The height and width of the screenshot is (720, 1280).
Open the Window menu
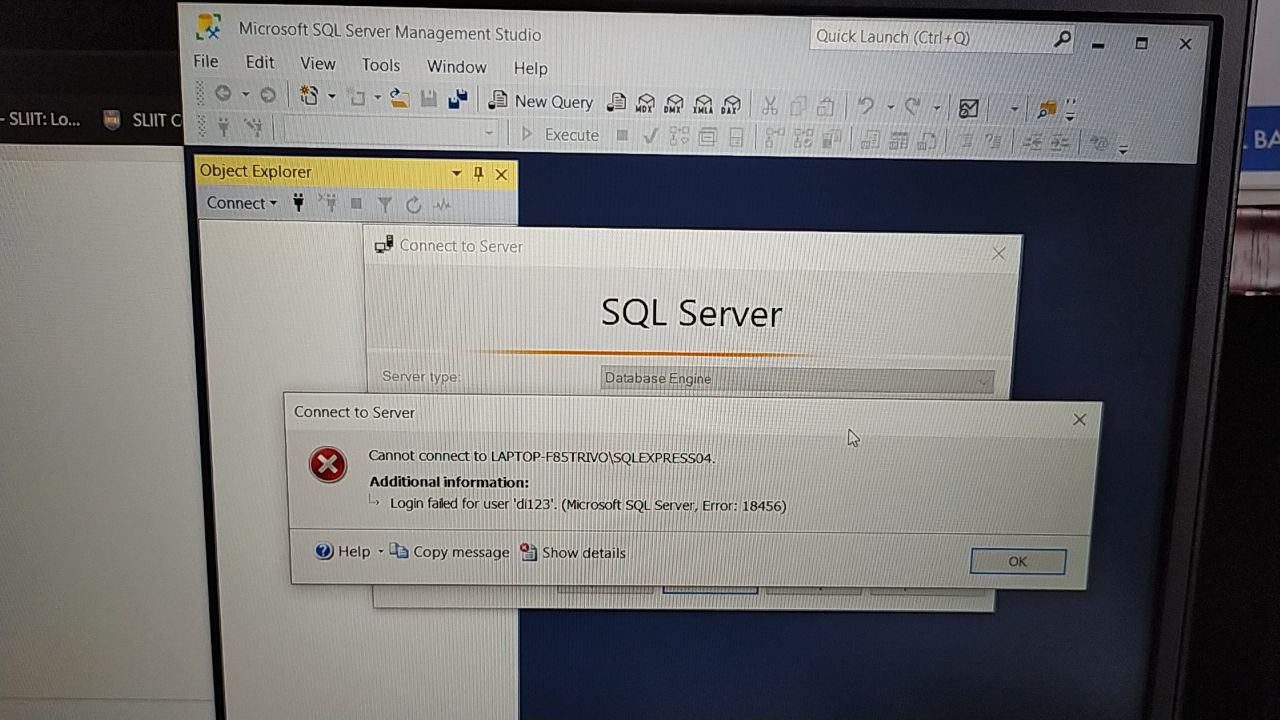(456, 66)
